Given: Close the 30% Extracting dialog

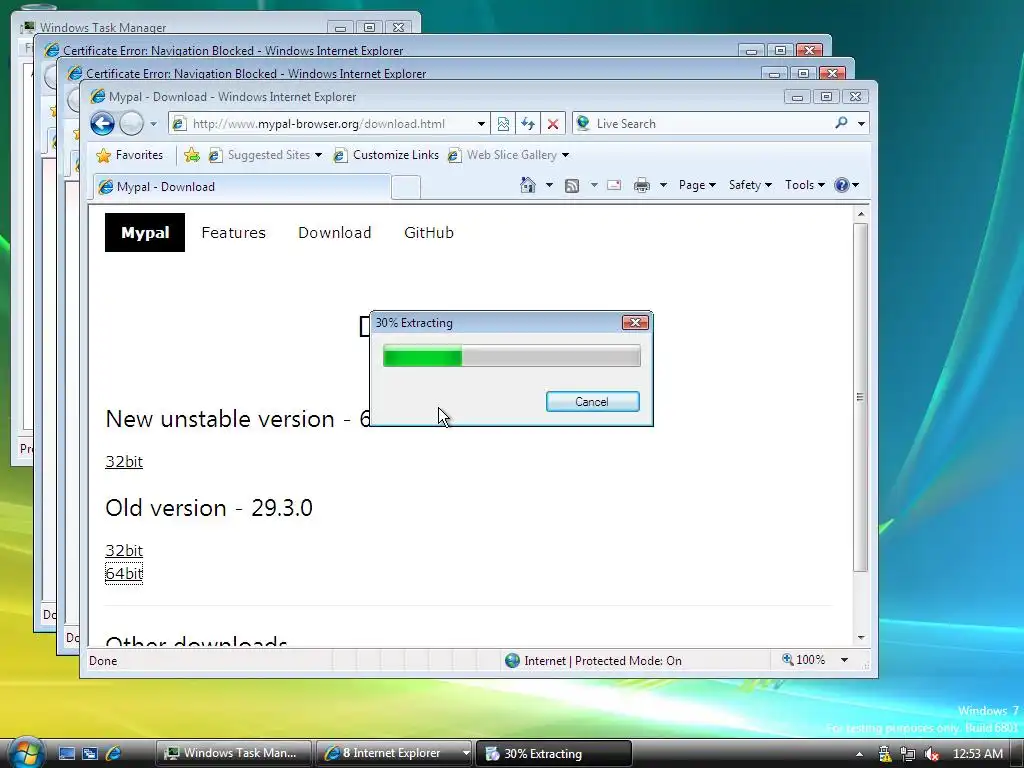Looking at the screenshot, I should tap(635, 323).
